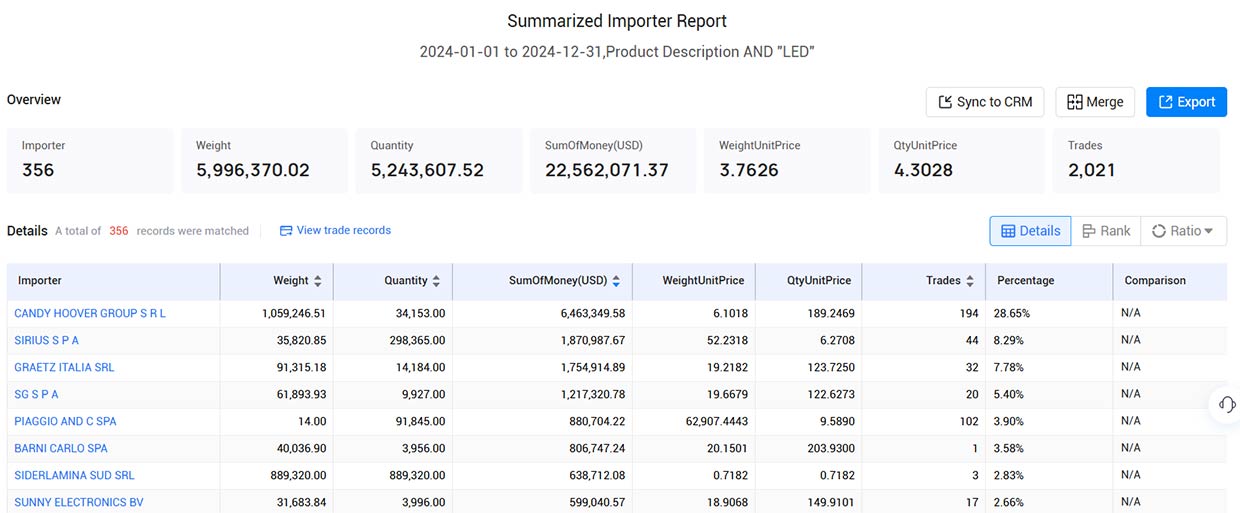
Task: Click sum value 599,040.57
Action: click(597, 502)
